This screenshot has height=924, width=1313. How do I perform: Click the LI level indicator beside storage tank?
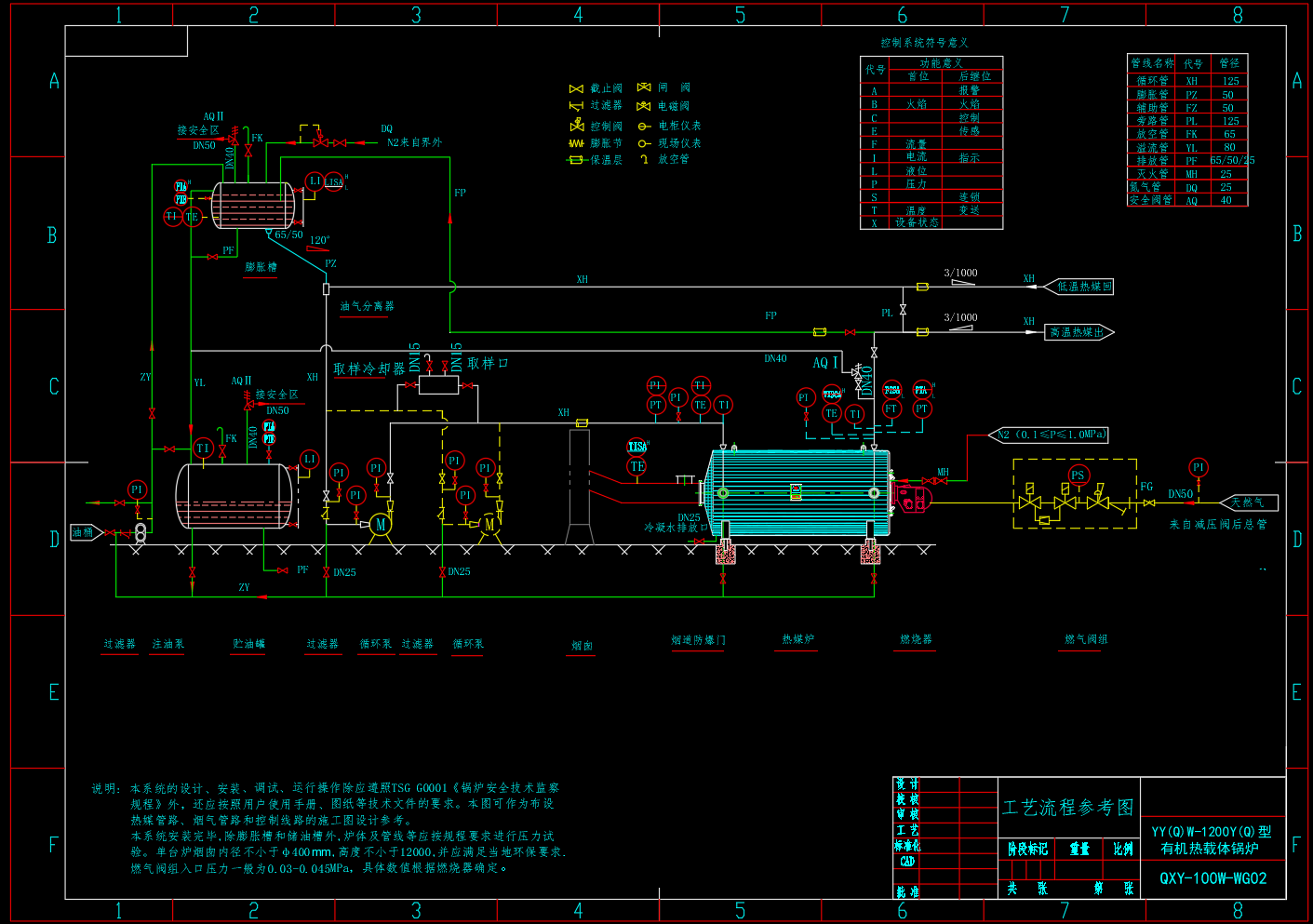click(x=310, y=460)
